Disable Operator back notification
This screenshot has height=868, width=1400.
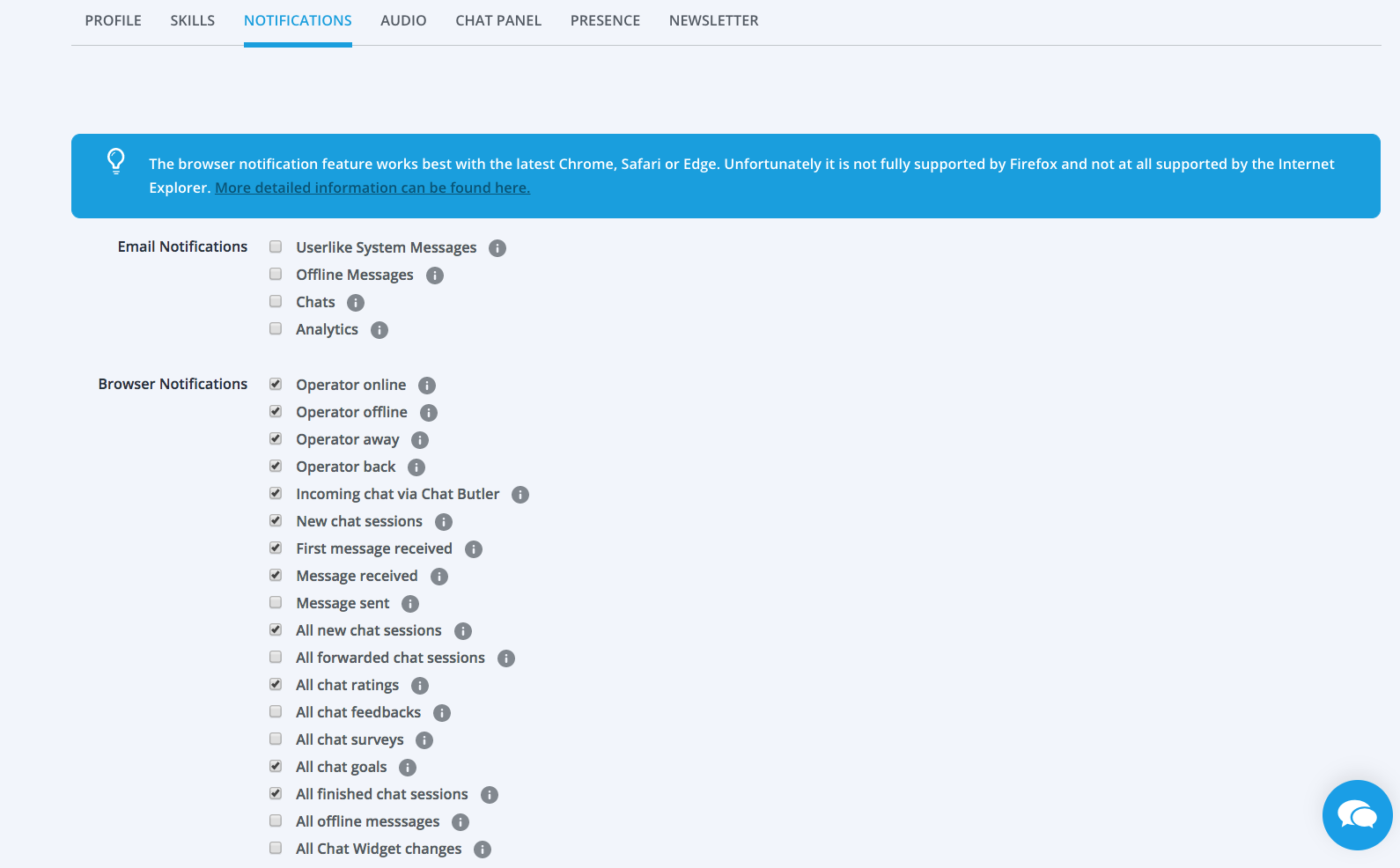click(276, 466)
